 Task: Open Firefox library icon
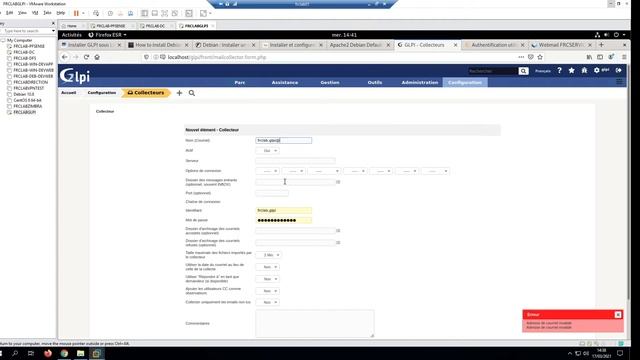pos(589,57)
